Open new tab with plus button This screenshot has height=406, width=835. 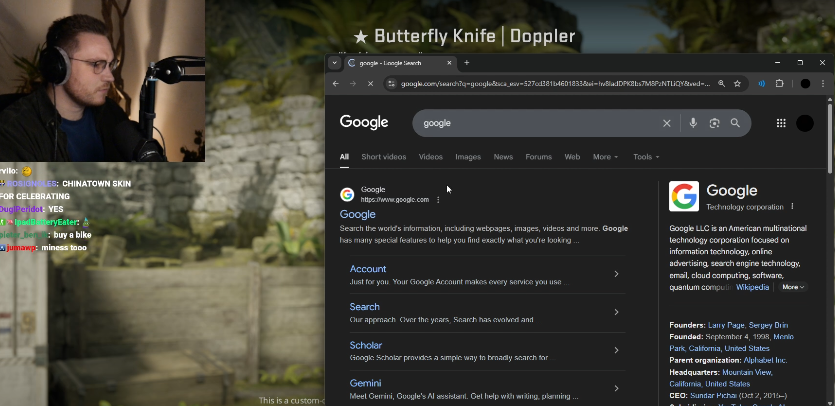466,63
